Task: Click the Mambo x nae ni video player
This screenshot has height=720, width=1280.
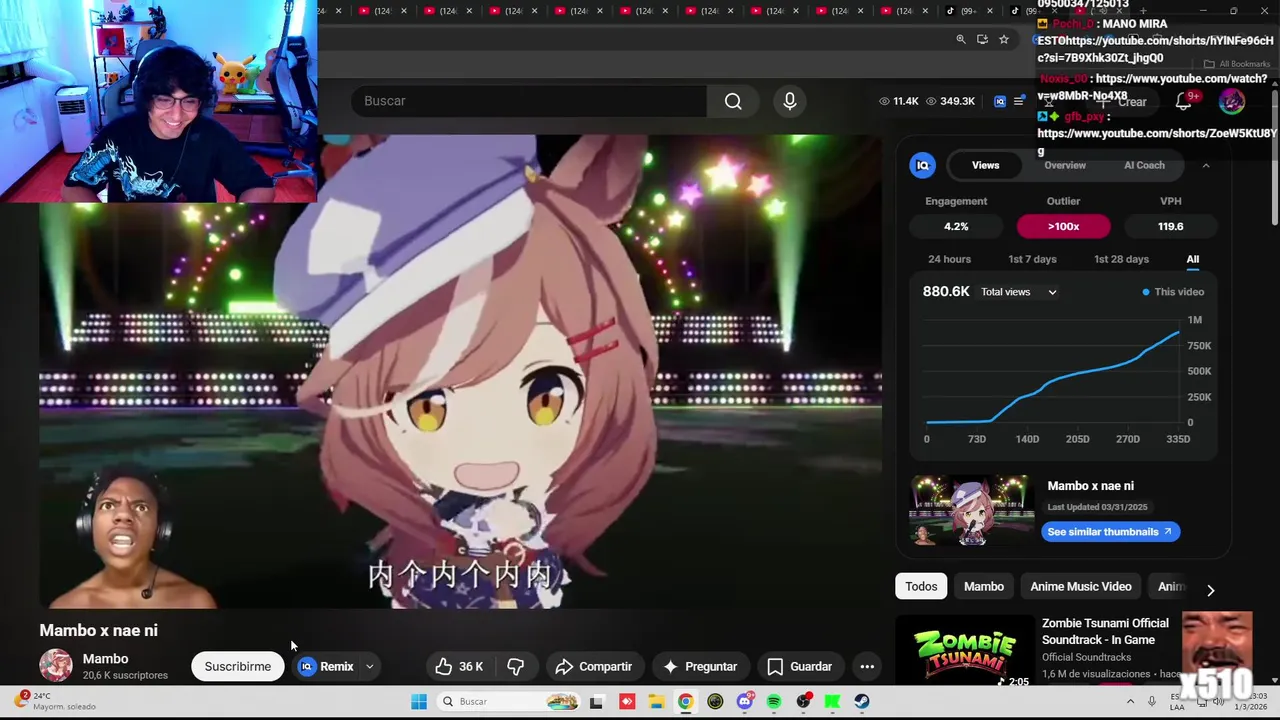Action: pos(461,371)
